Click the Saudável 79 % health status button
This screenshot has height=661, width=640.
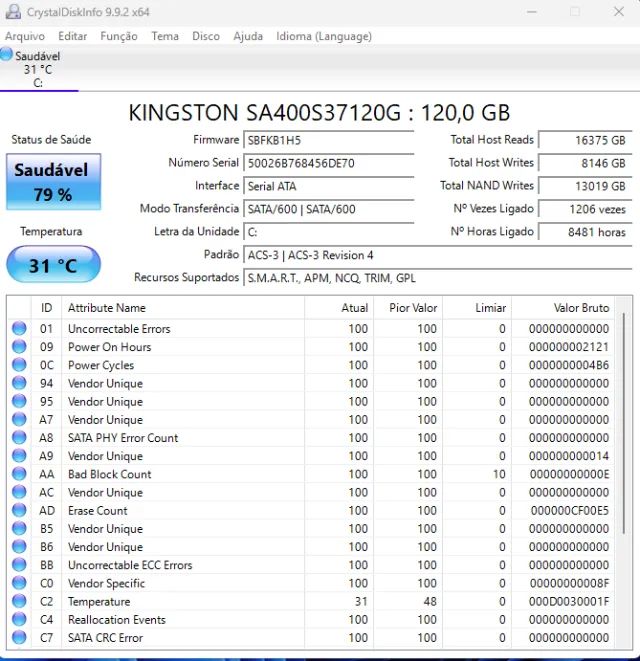pyautogui.click(x=54, y=182)
